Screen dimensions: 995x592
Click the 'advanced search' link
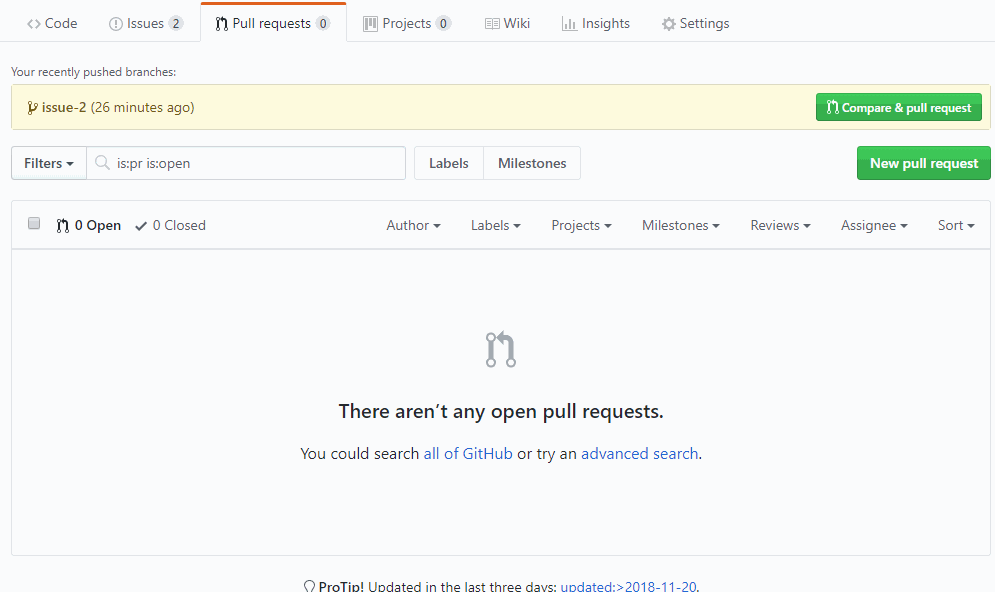click(x=639, y=454)
